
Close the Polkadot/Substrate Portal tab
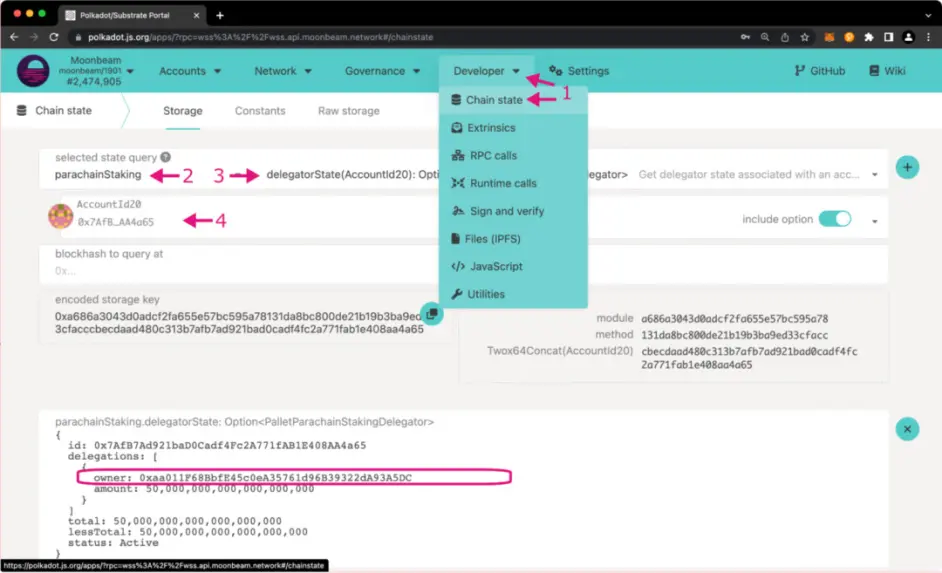point(196,16)
